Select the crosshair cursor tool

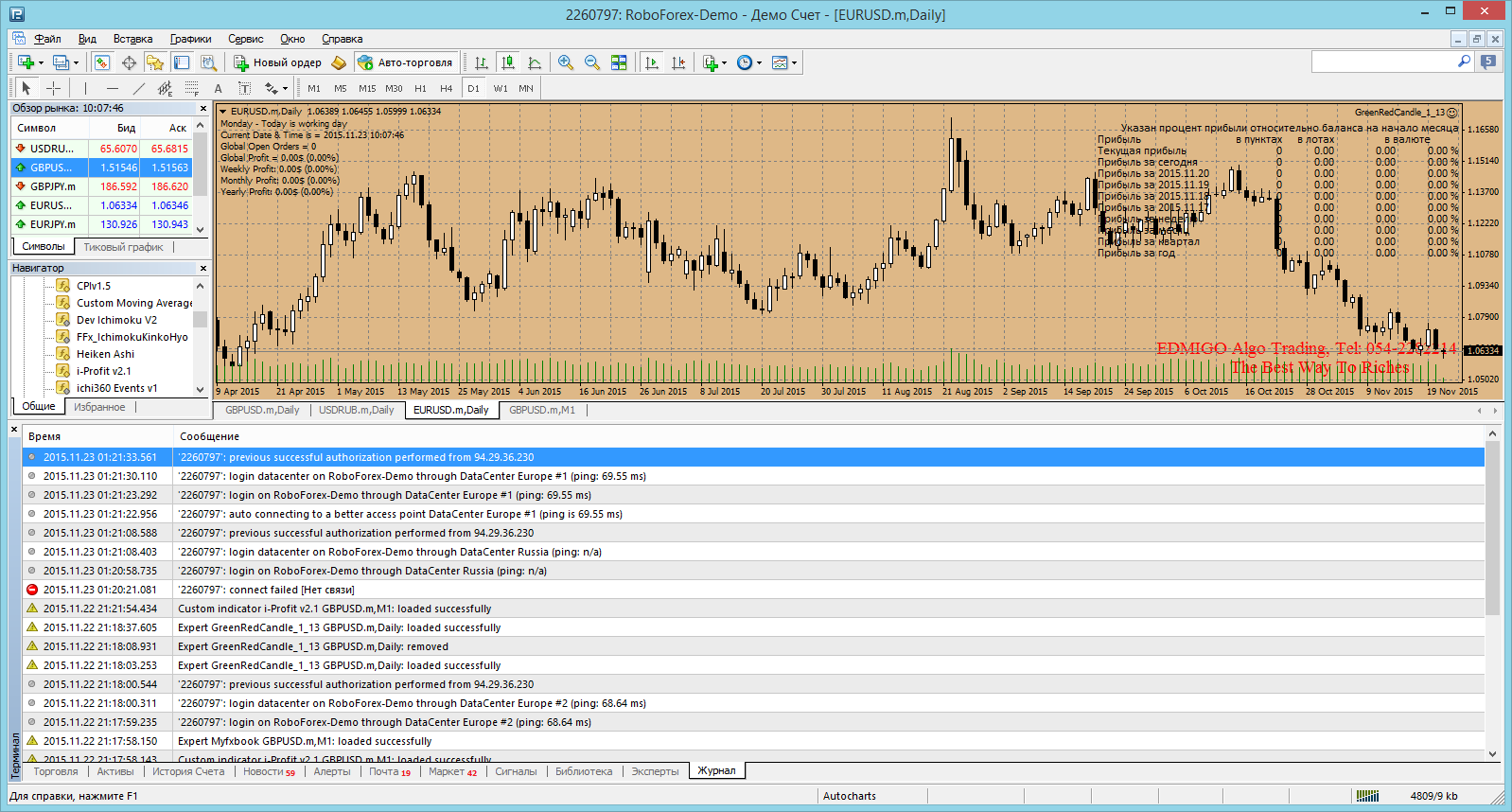coord(54,88)
